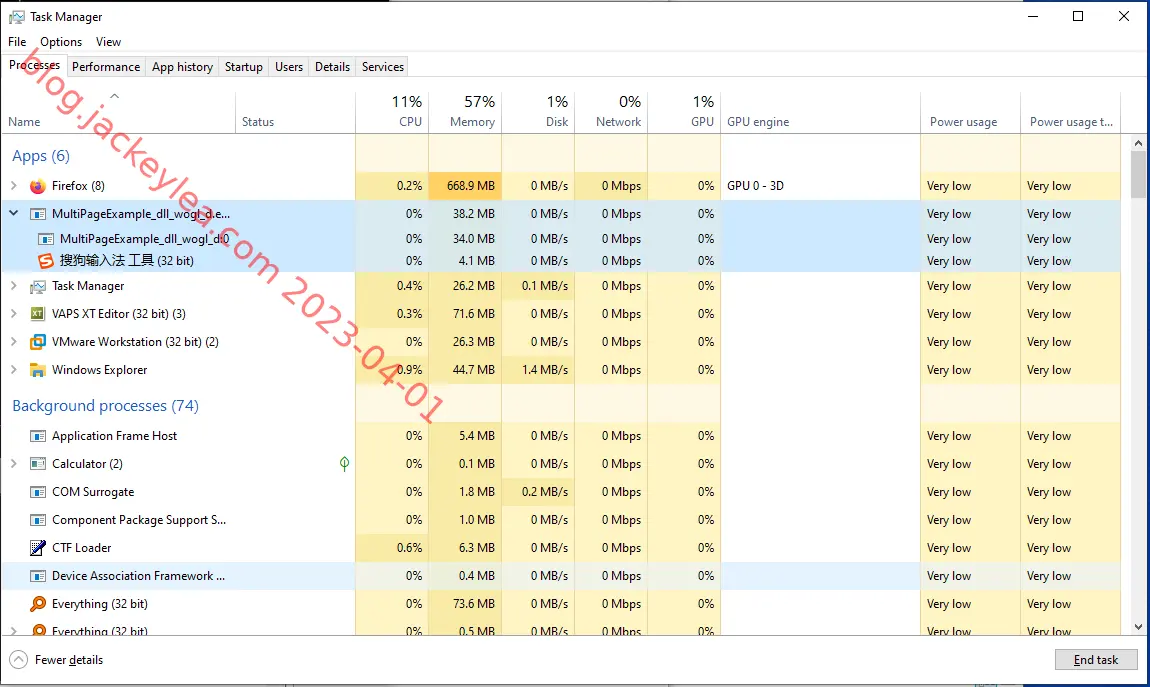1150x687 pixels.
Task: Click the green leaf suspended icon for Calculator
Action: (344, 463)
